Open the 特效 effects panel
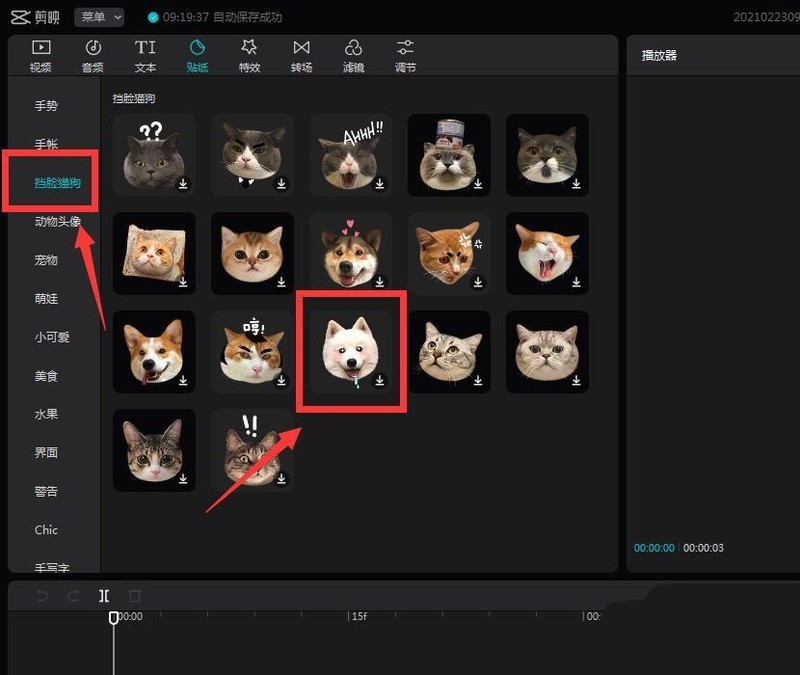Screen dimensions: 800x675 [x=249, y=56]
